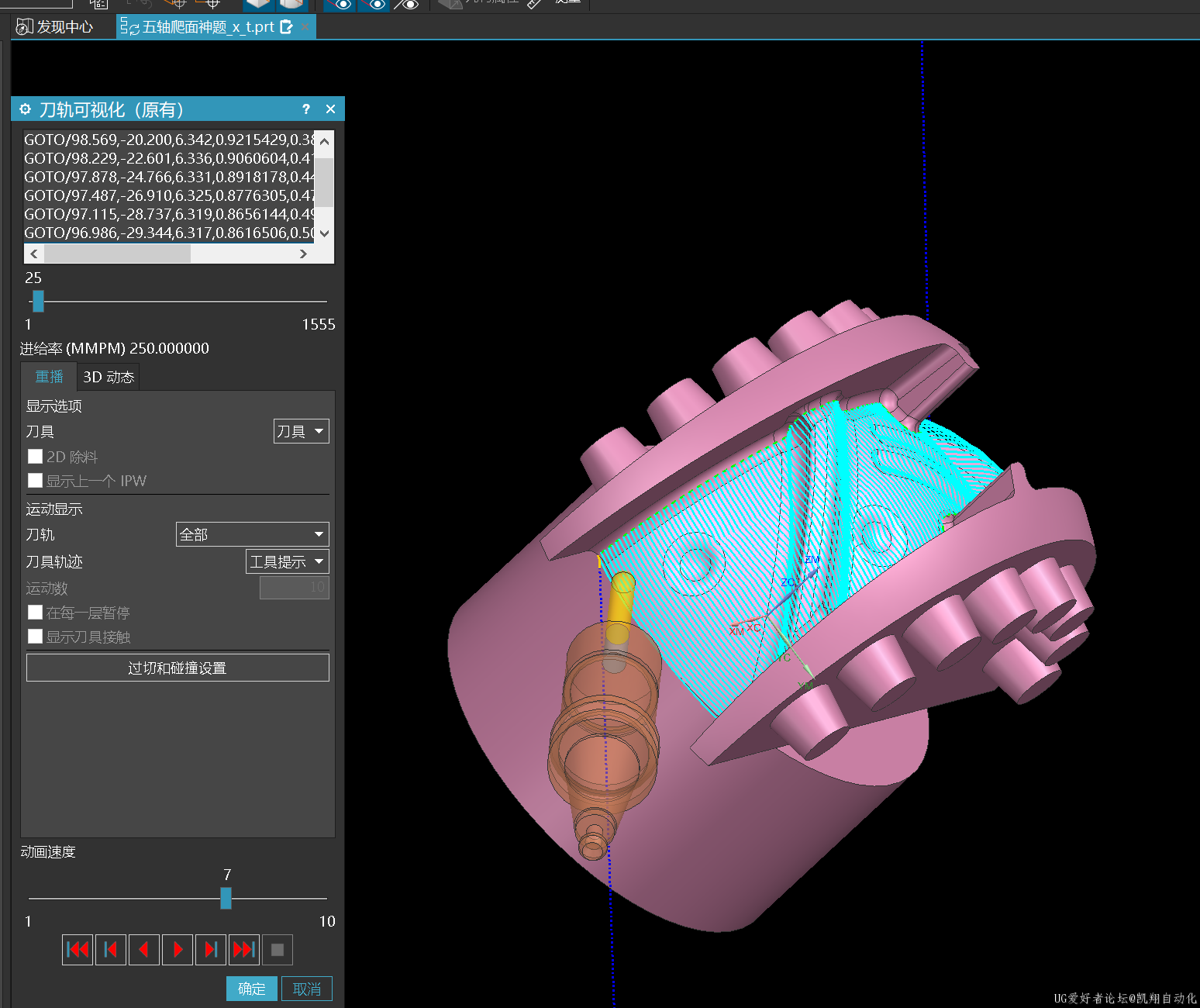Click the gear icon in dialog title
Viewport: 1200px width, 1008px height.
[25, 109]
